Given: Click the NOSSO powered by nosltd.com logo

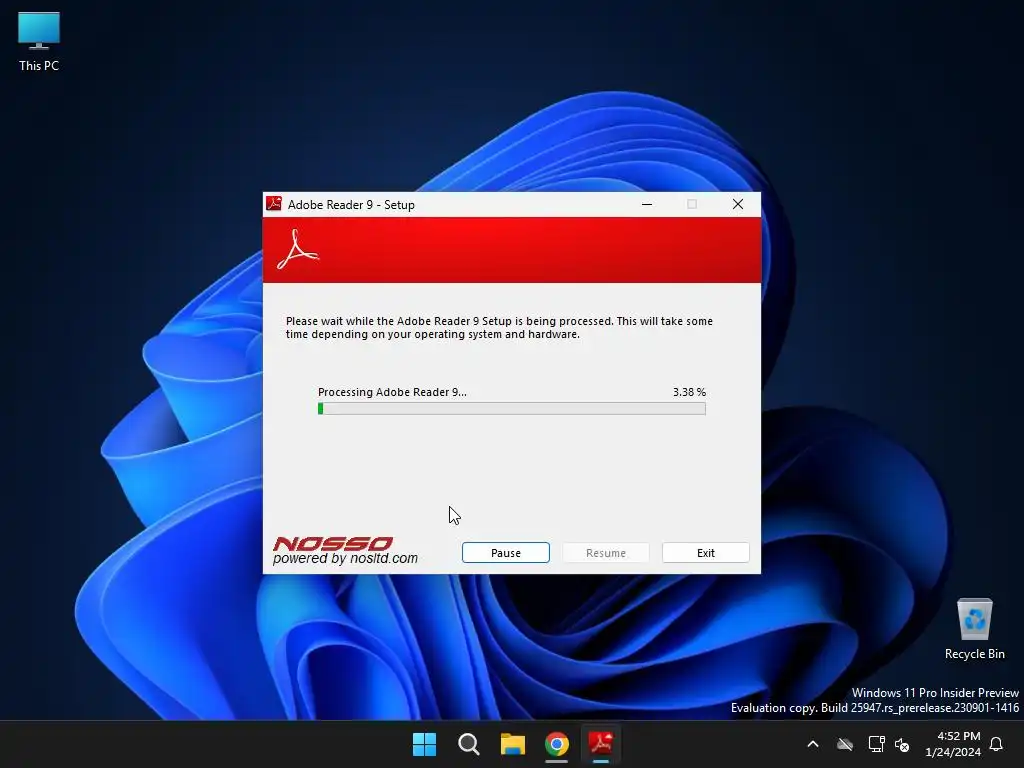Looking at the screenshot, I should (x=345, y=551).
